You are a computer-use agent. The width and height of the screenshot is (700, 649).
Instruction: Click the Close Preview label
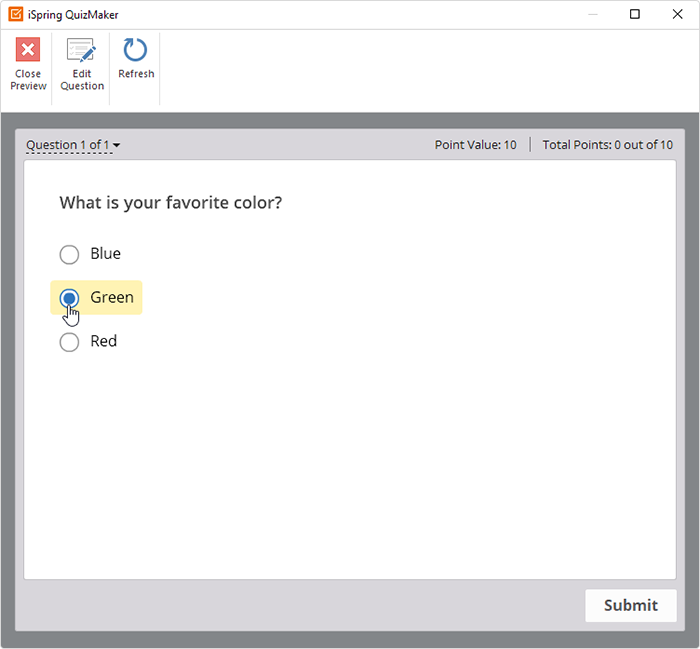[28, 80]
